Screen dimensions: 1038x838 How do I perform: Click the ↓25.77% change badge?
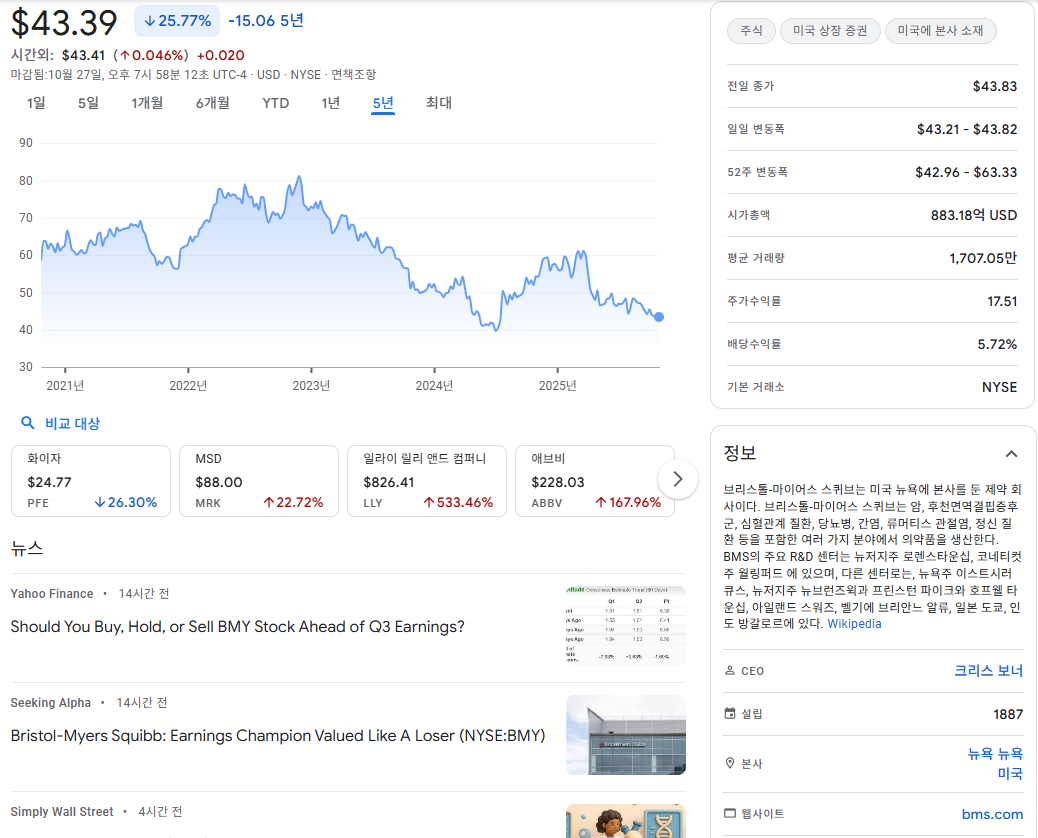177,21
